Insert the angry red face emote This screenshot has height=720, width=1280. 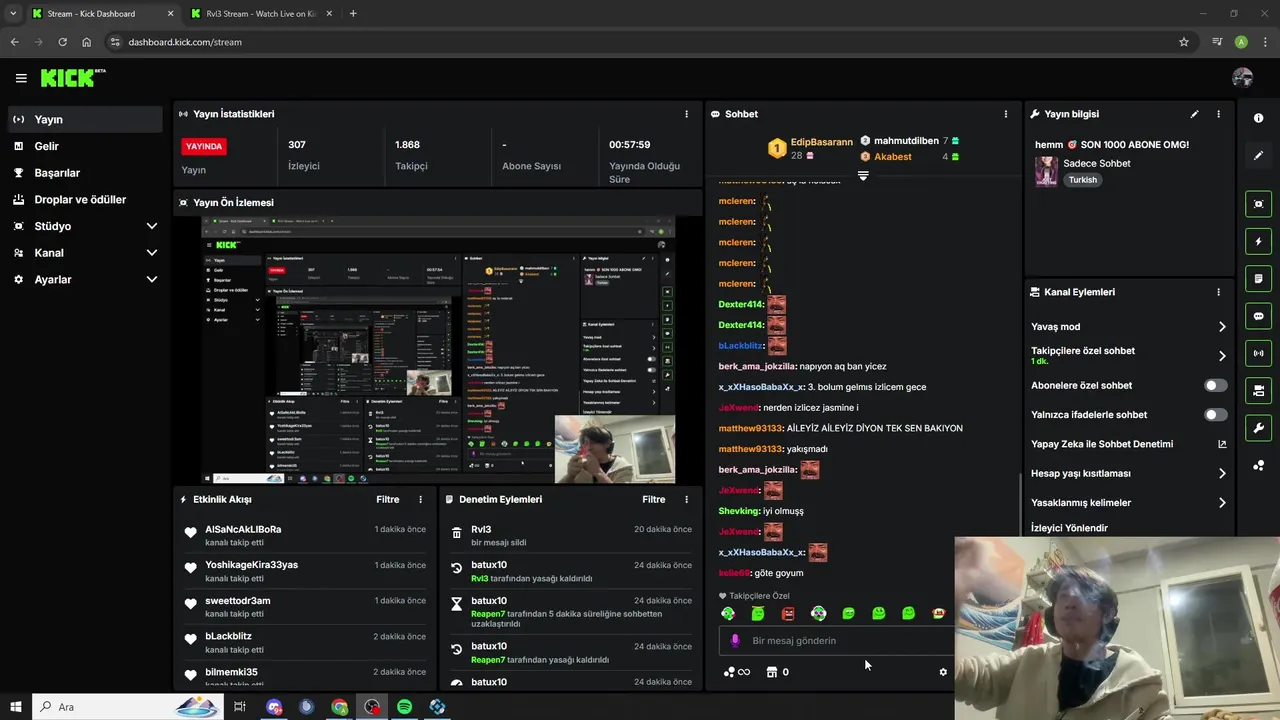tap(788, 613)
